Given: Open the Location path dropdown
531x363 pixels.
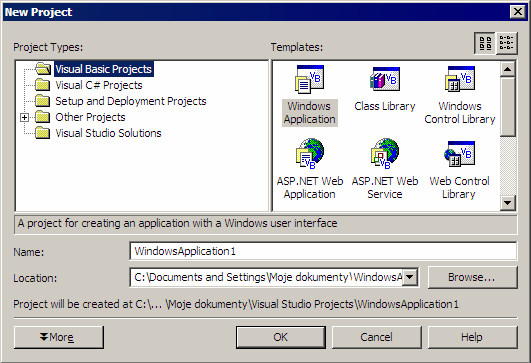Looking at the screenshot, I should click(410, 277).
